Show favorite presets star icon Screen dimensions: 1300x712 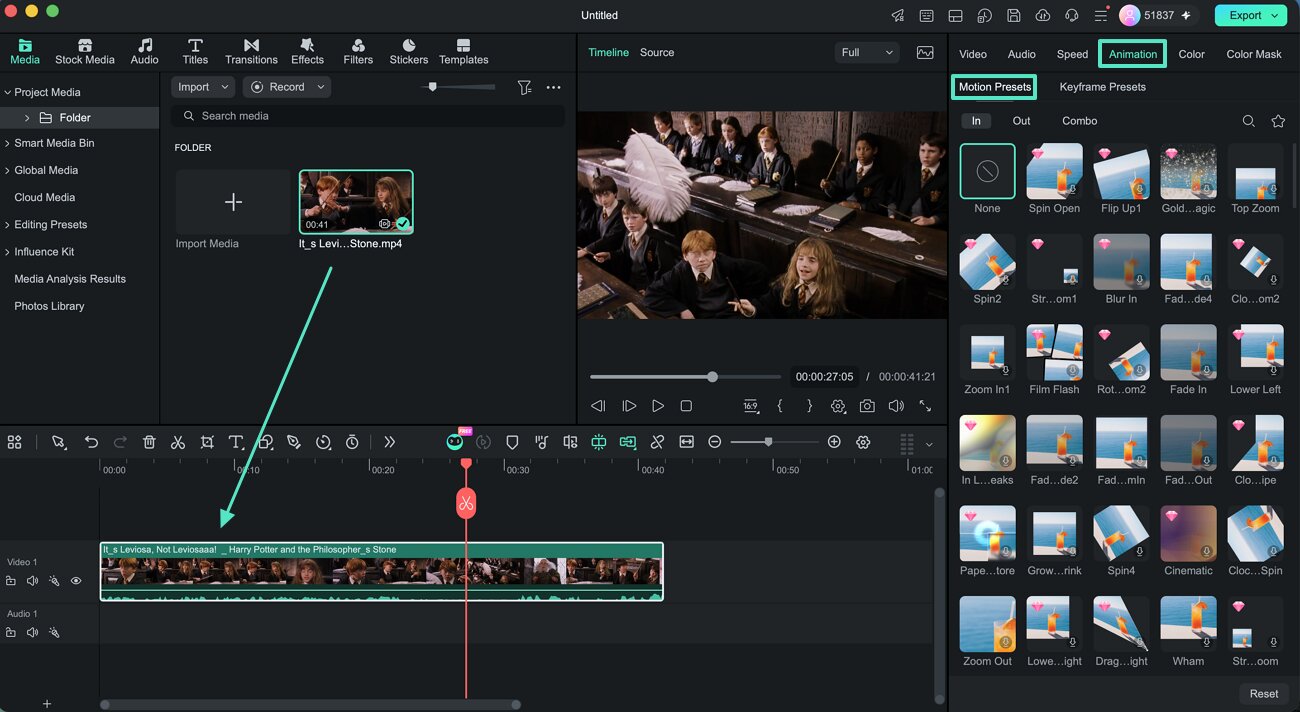(x=1278, y=121)
